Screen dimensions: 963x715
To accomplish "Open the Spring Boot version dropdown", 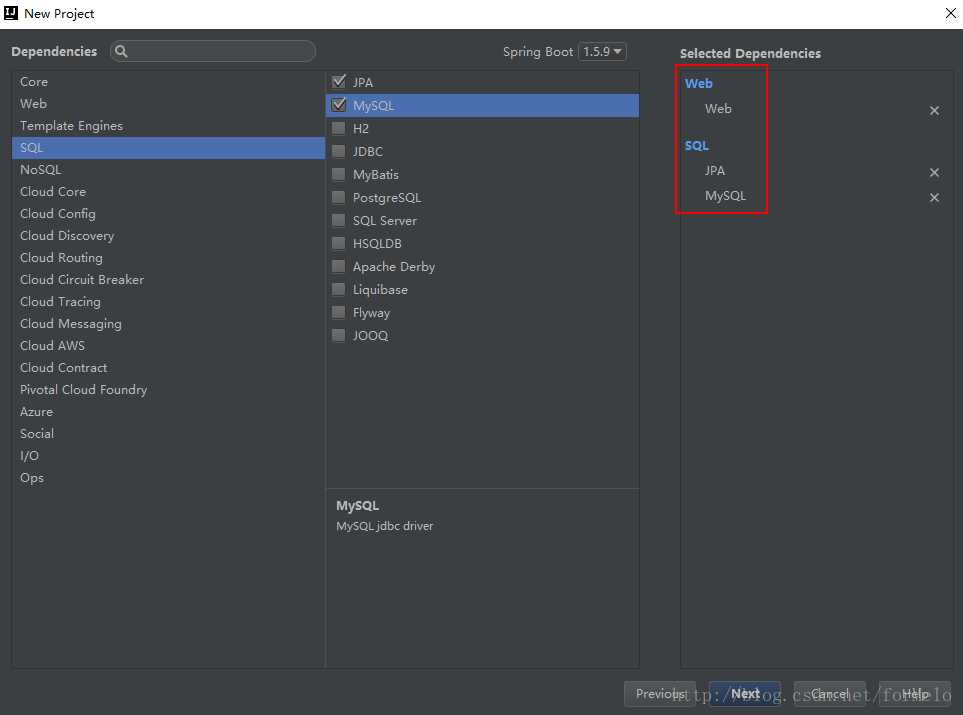I will (x=602, y=52).
